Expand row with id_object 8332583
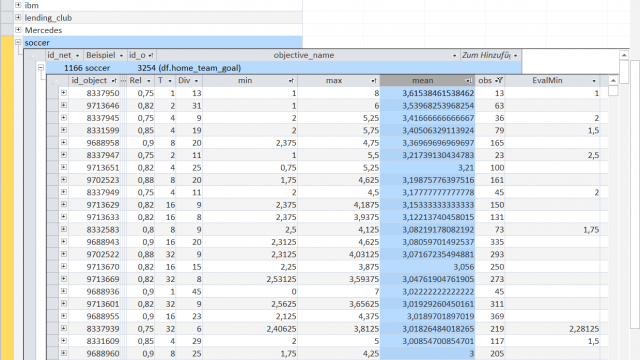 point(64,229)
